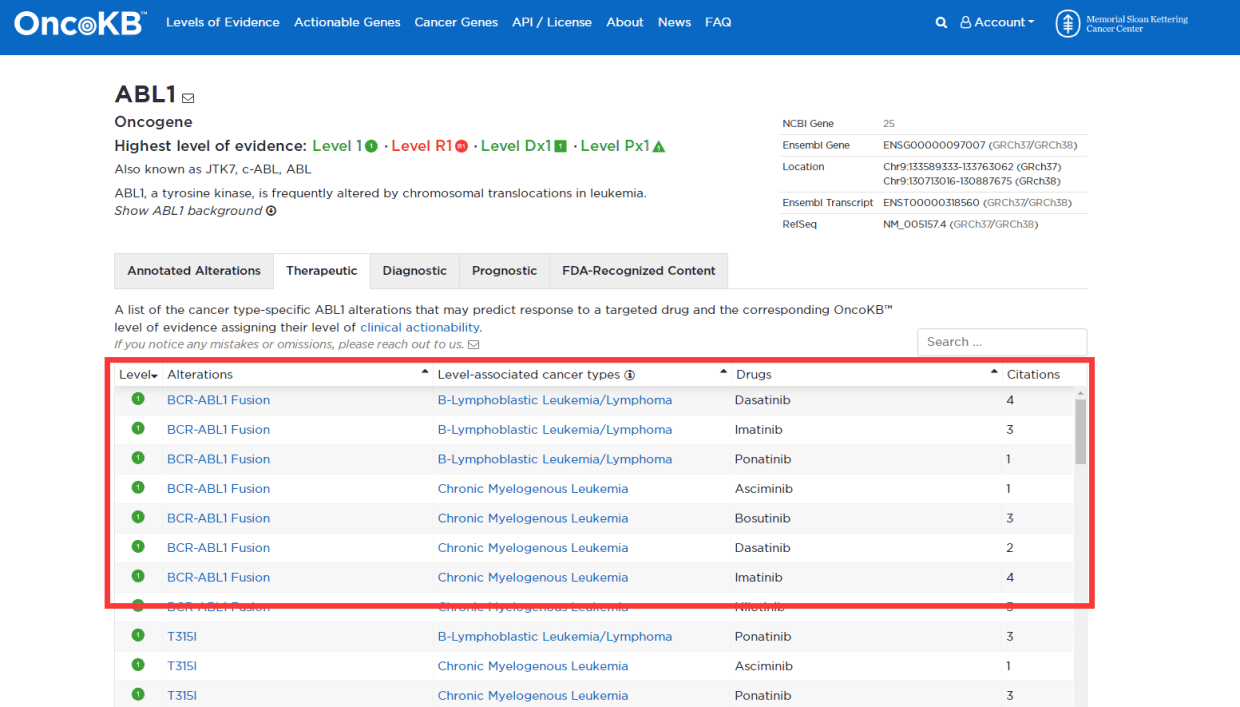1240x707 pixels.
Task: Sort the table by the Citations column
Action: 1033,375
